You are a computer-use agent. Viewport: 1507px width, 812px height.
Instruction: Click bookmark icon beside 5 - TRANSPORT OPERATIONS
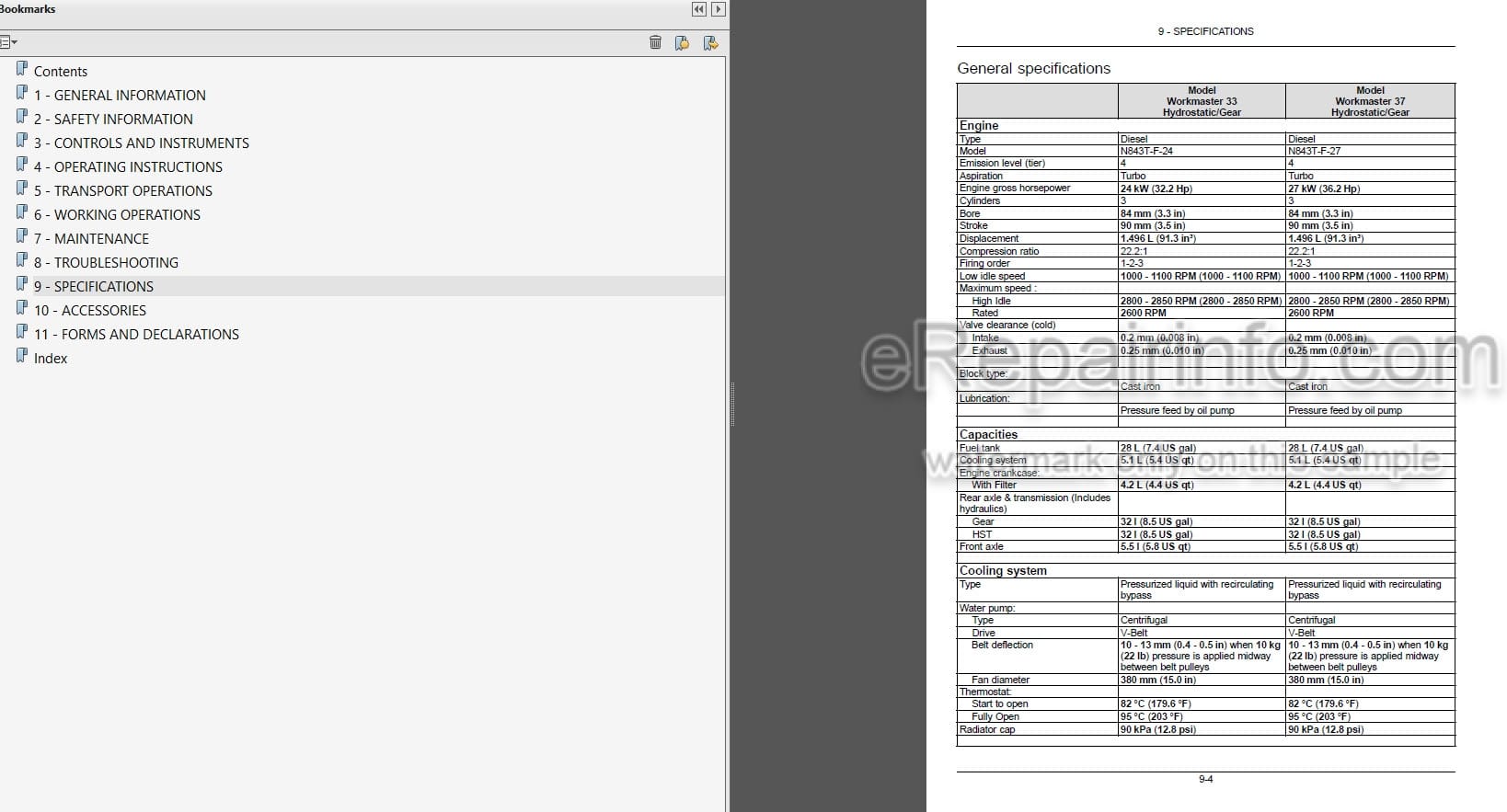pyautogui.click(x=22, y=189)
